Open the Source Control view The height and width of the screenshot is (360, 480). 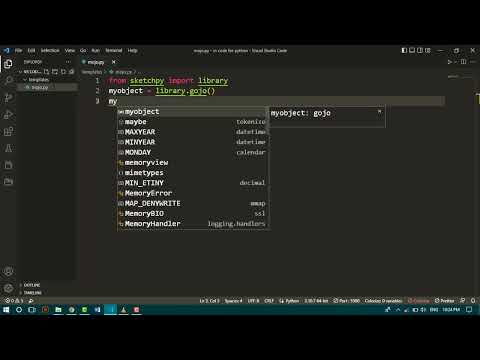pyautogui.click(x=8, y=98)
